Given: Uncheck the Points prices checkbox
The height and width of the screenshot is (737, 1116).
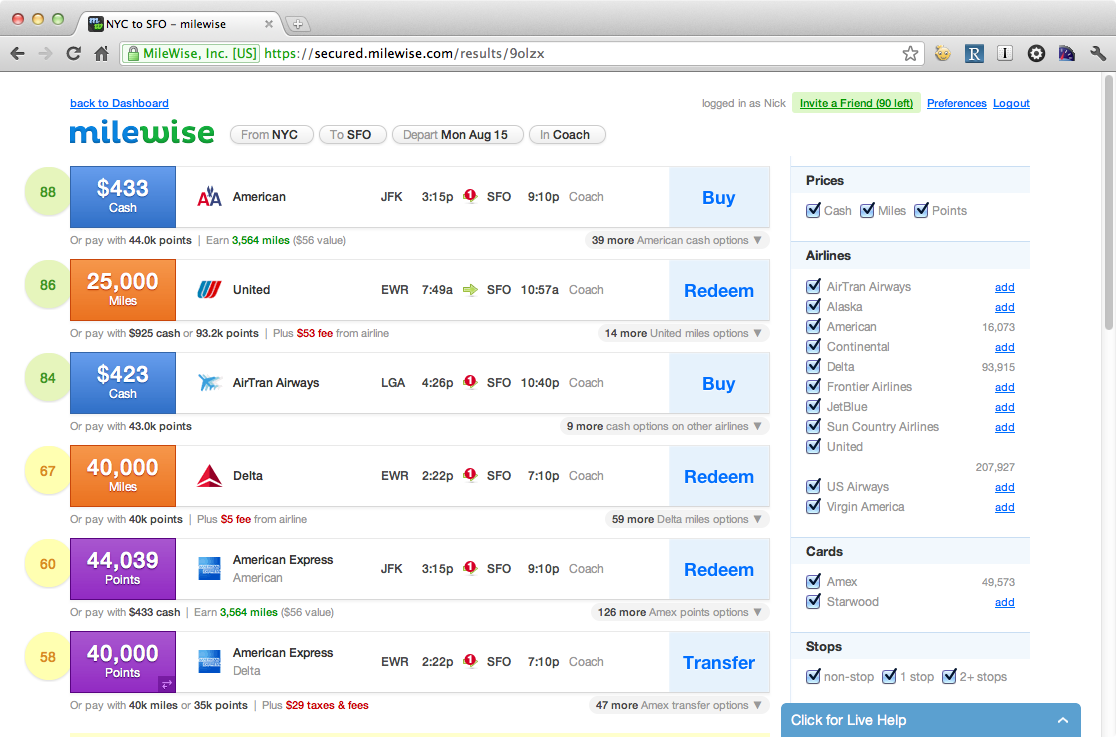Looking at the screenshot, I should [x=921, y=211].
